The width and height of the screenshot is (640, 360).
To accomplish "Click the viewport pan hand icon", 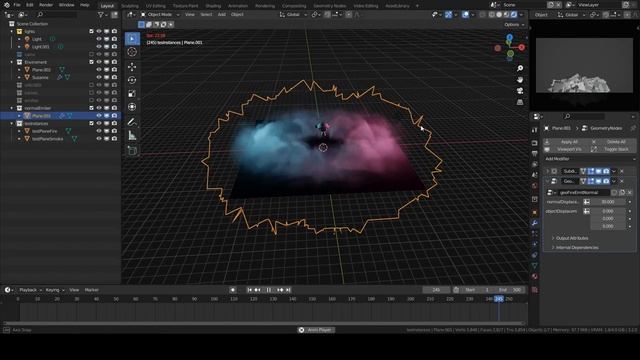I will click(520, 79).
